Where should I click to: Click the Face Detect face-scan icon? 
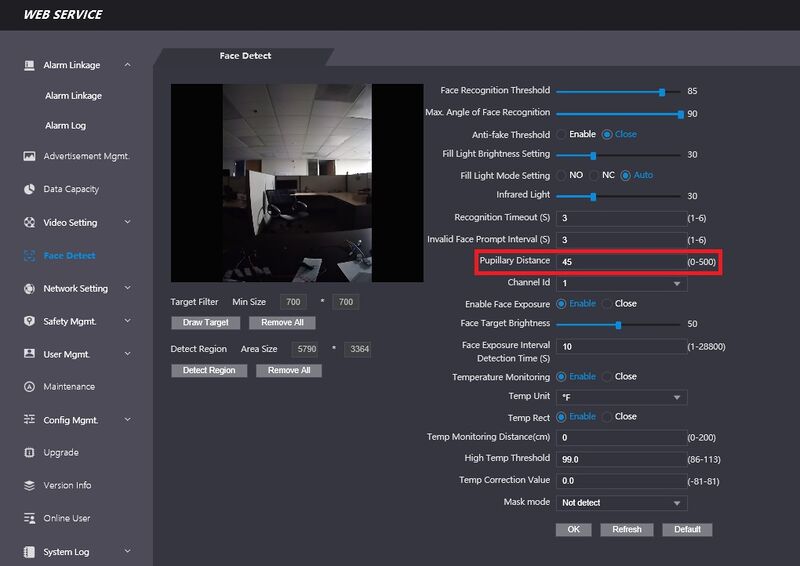point(30,256)
